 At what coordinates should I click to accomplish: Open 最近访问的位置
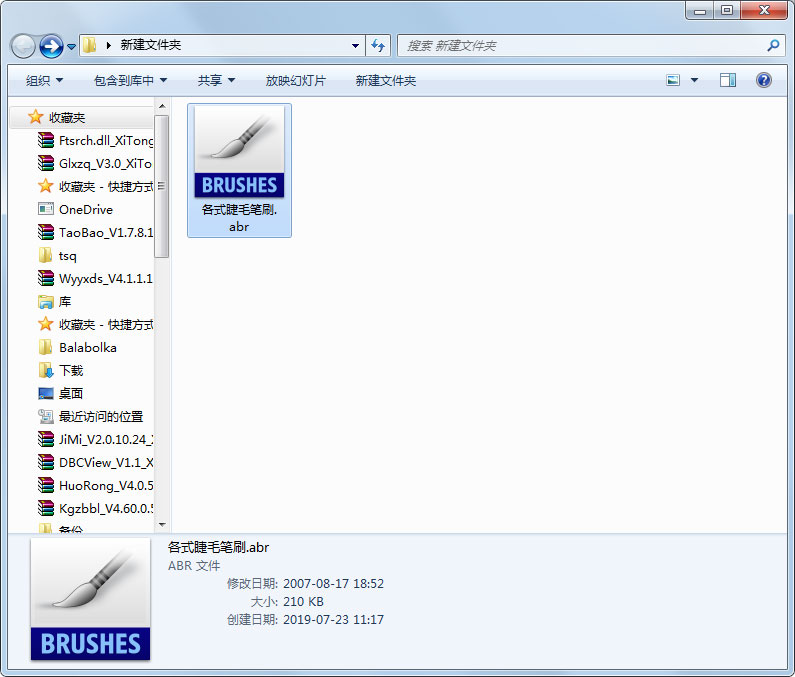(x=101, y=417)
